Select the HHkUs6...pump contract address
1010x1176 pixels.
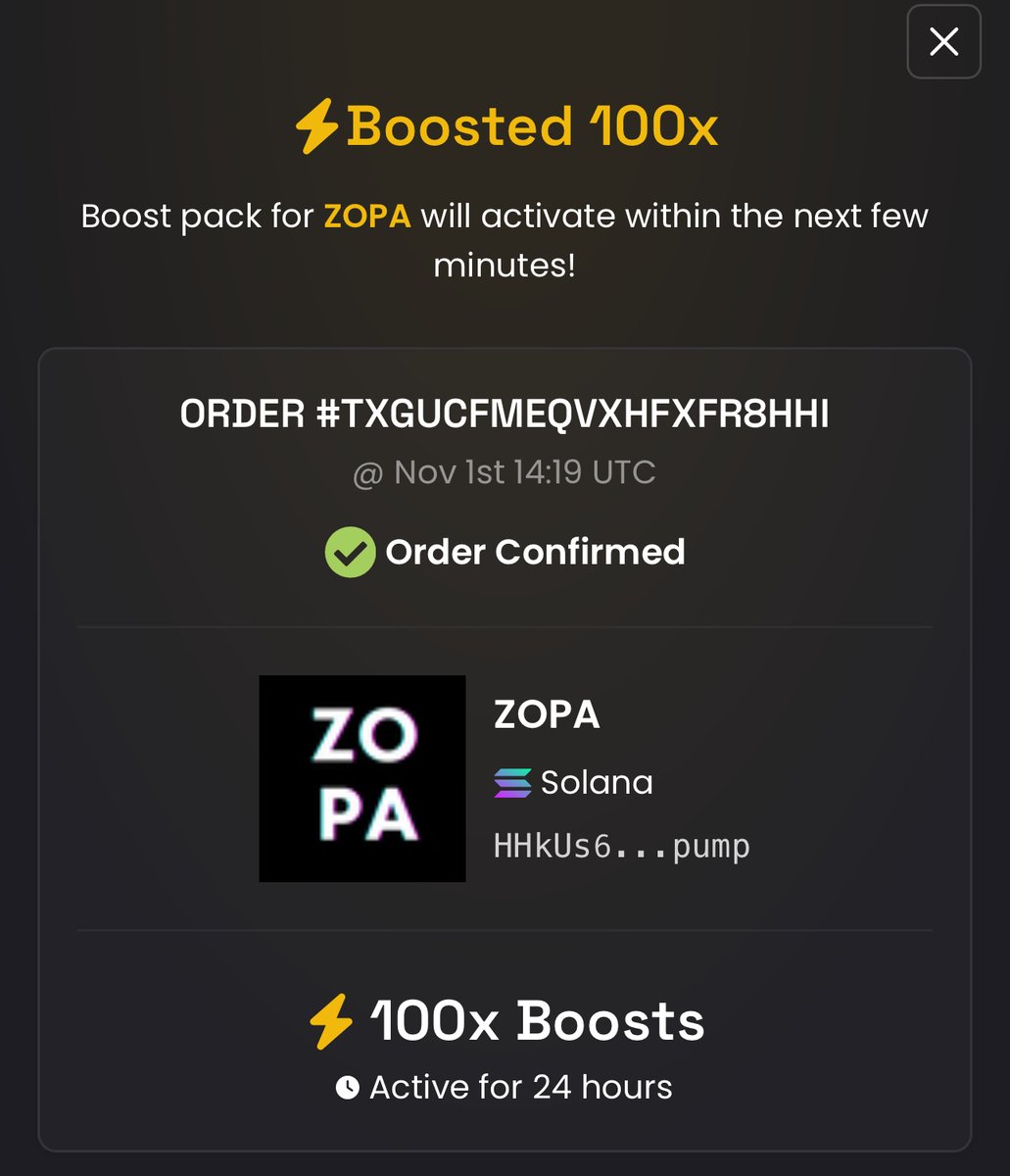click(x=621, y=846)
